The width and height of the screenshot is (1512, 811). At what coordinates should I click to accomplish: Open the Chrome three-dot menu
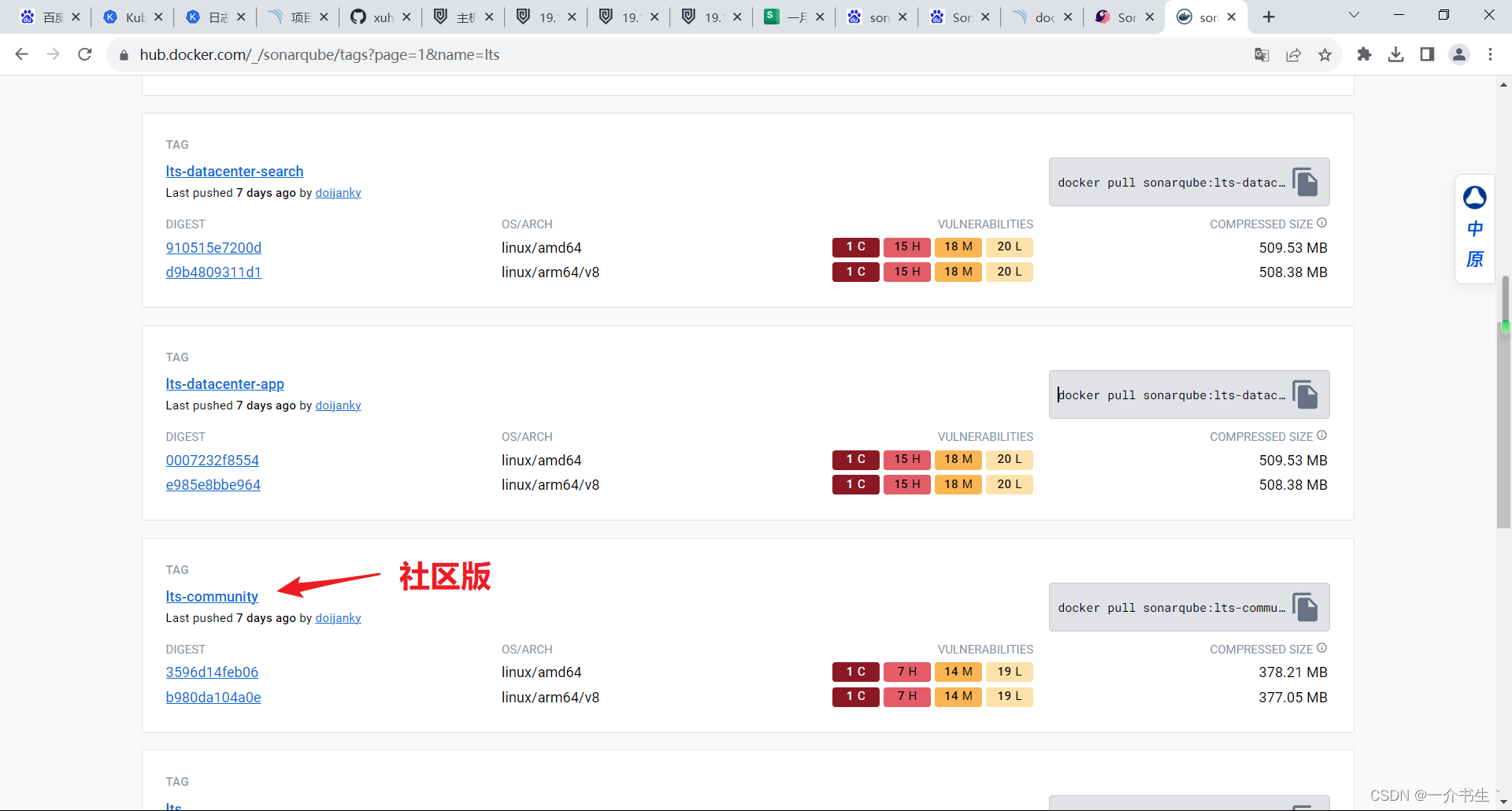click(1490, 54)
